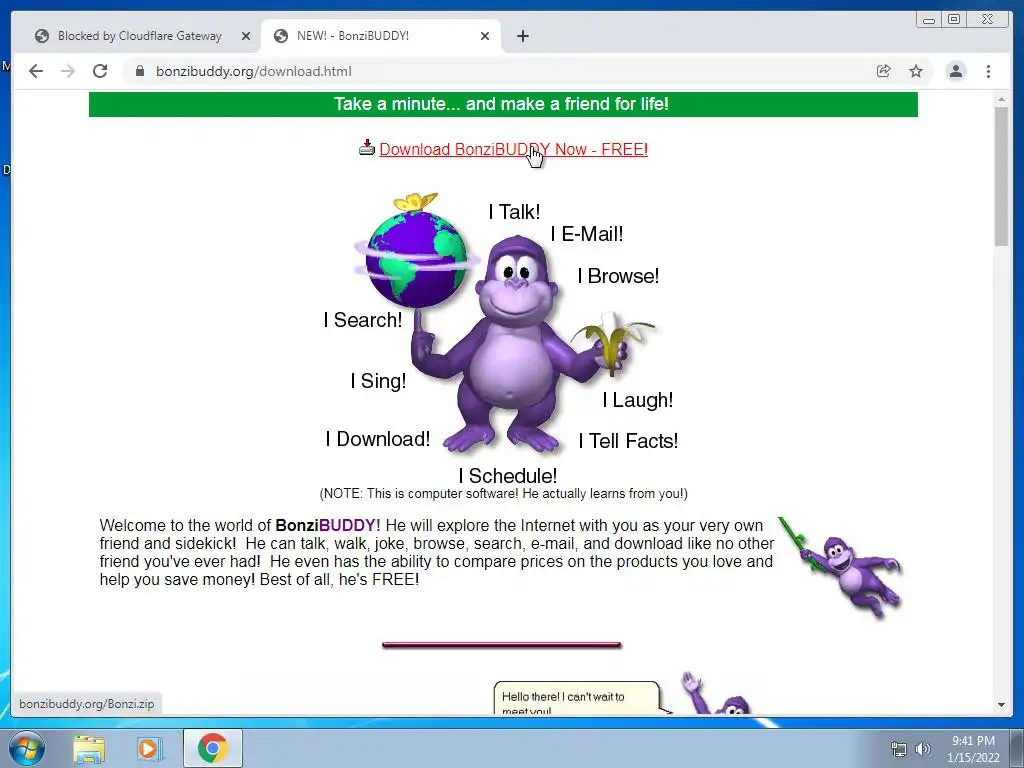Click the forward navigation arrow
Image resolution: width=1024 pixels, height=768 pixels.
tap(68, 71)
